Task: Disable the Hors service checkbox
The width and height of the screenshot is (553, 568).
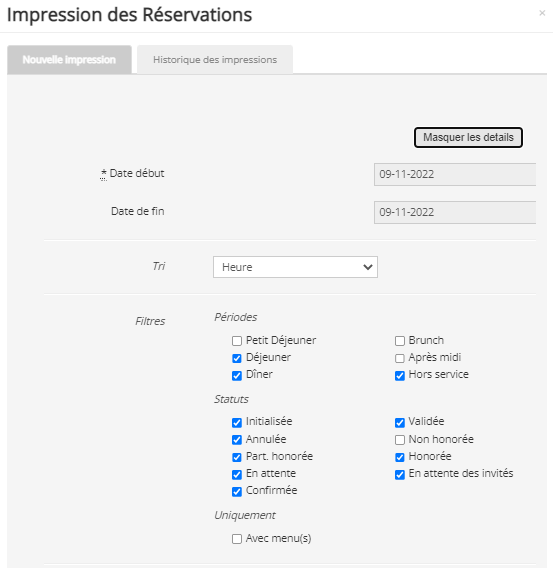Action: 400,376
